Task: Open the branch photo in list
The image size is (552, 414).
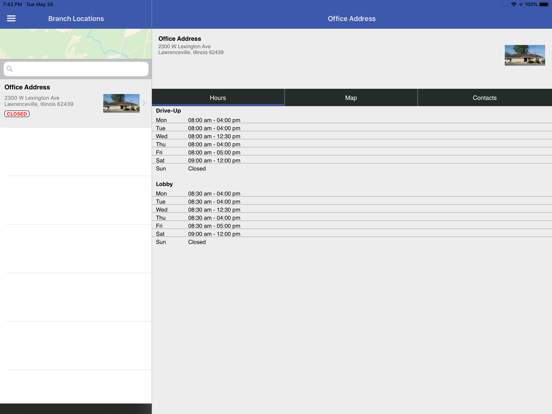Action: [x=121, y=103]
